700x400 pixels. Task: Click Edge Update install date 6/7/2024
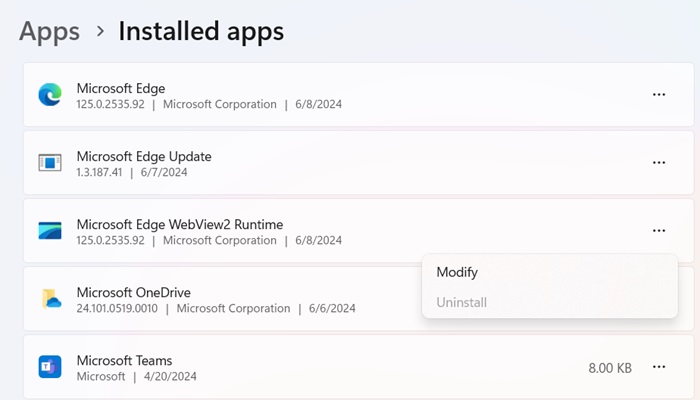164,172
